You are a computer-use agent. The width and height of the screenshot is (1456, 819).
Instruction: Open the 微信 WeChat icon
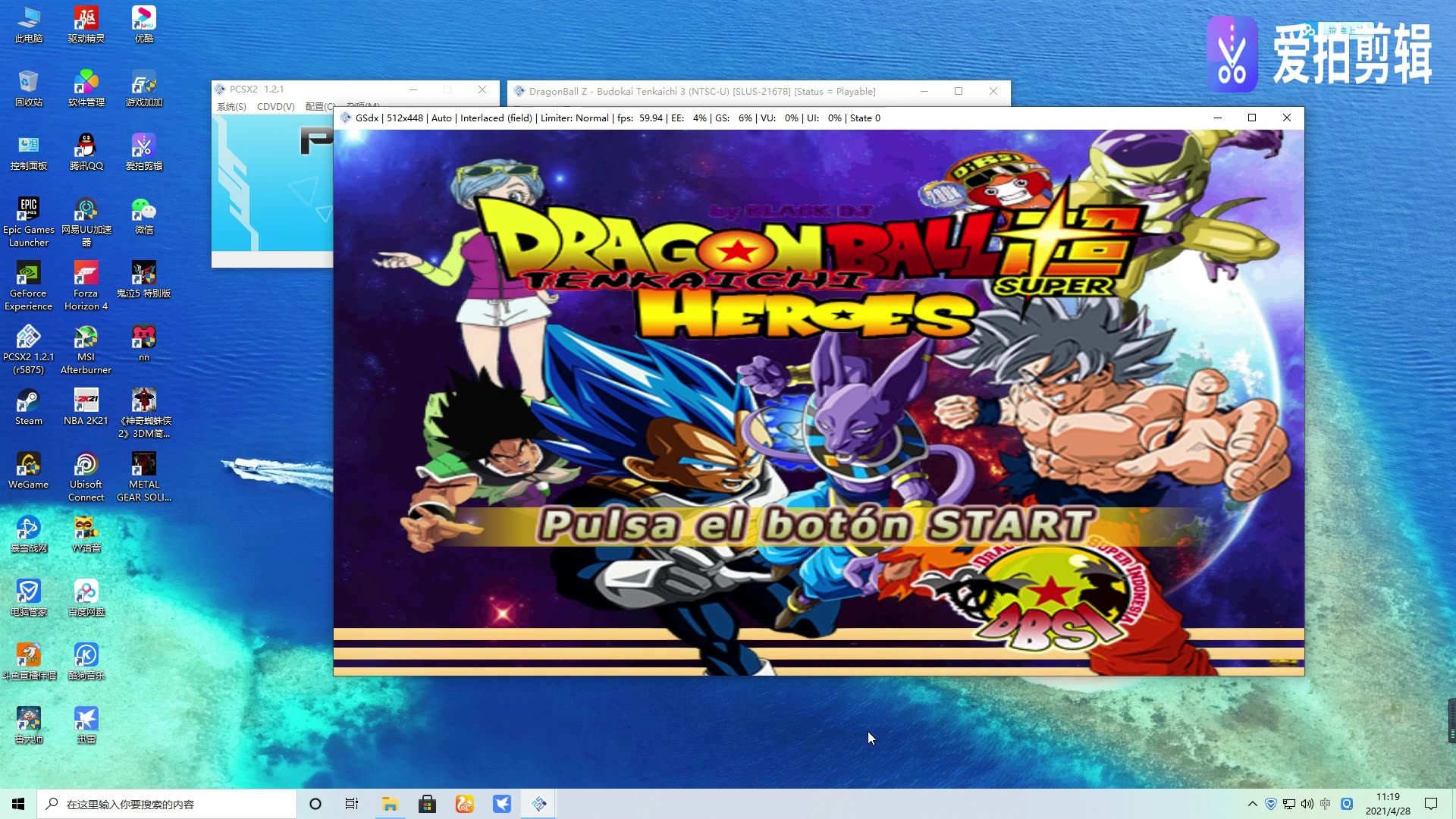[144, 215]
